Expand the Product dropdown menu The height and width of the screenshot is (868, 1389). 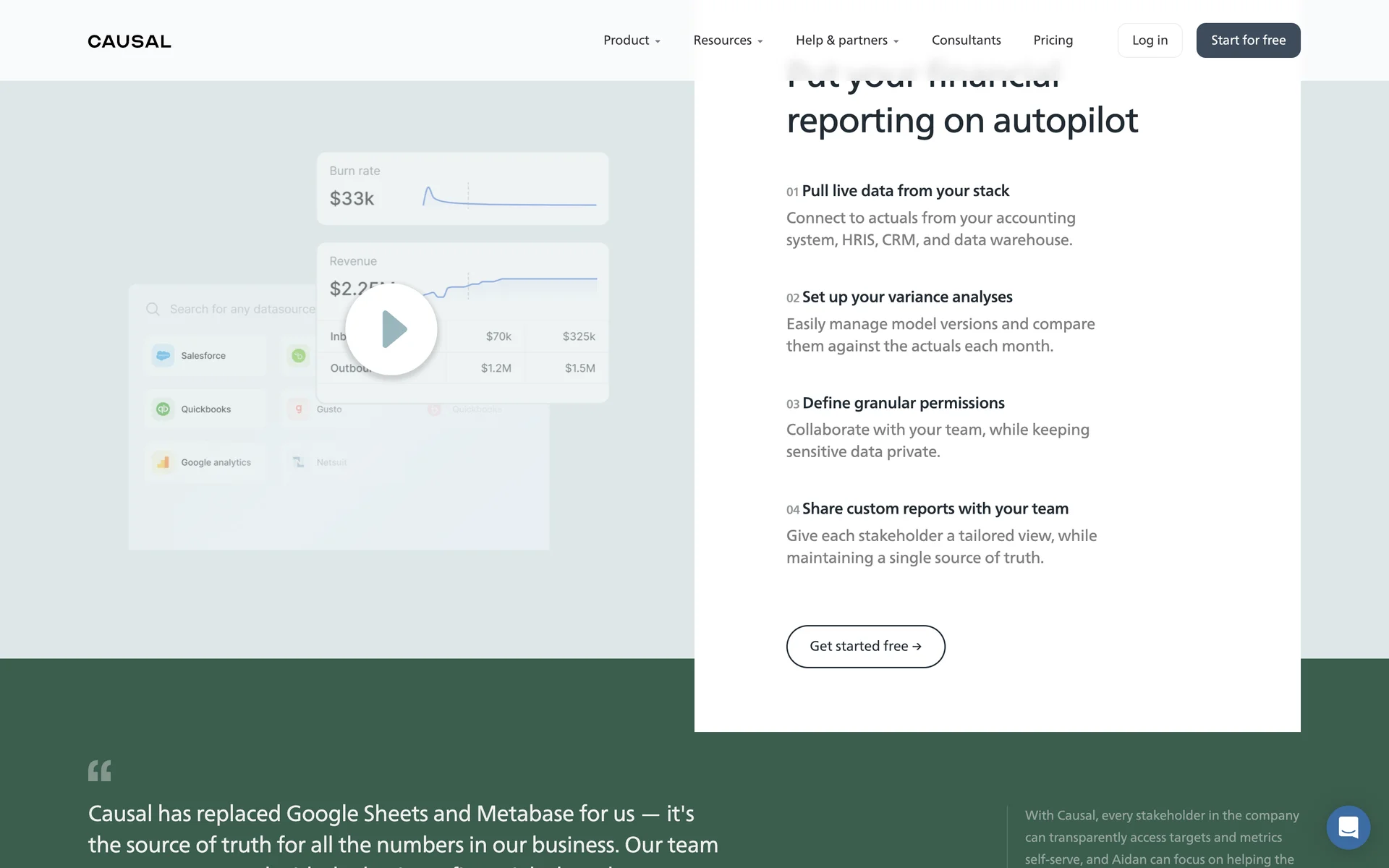coord(632,41)
